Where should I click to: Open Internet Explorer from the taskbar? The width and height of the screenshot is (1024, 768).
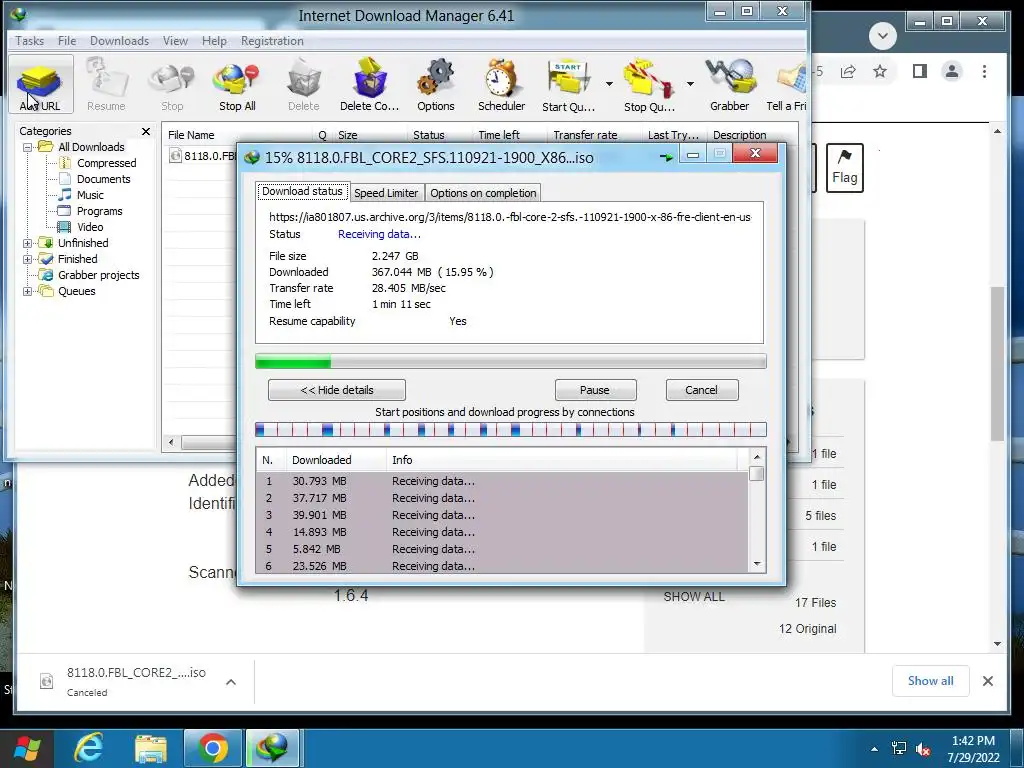pyautogui.click(x=88, y=748)
